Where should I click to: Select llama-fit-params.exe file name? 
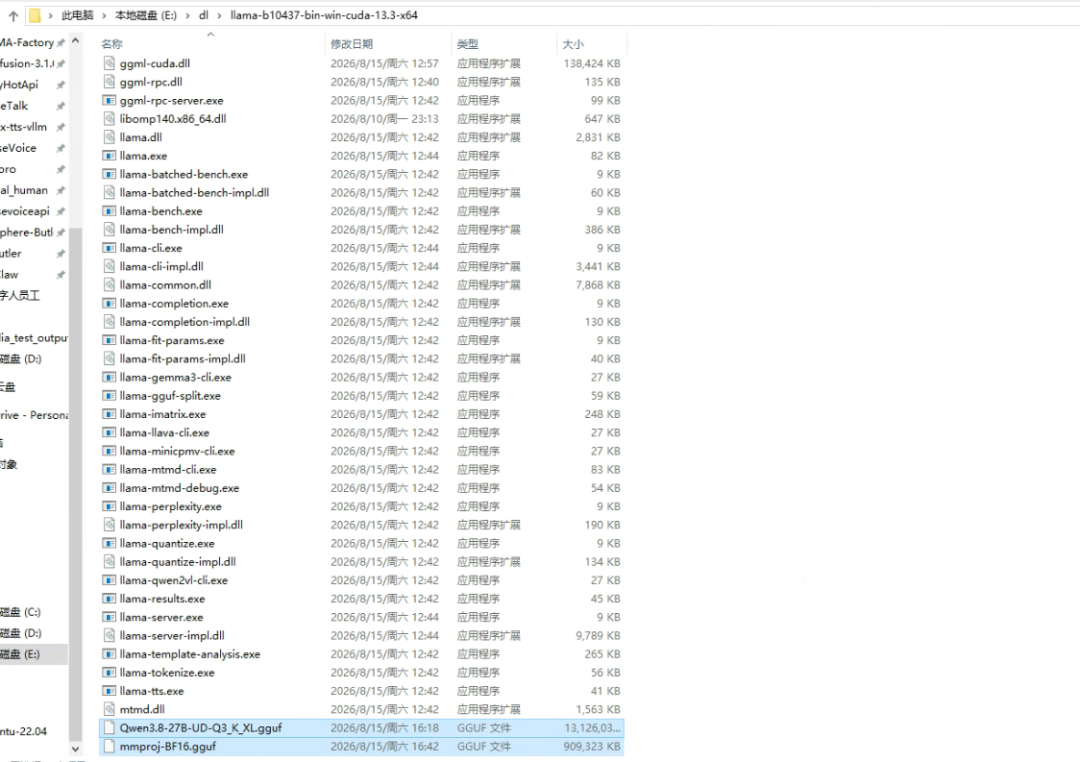click(x=172, y=340)
